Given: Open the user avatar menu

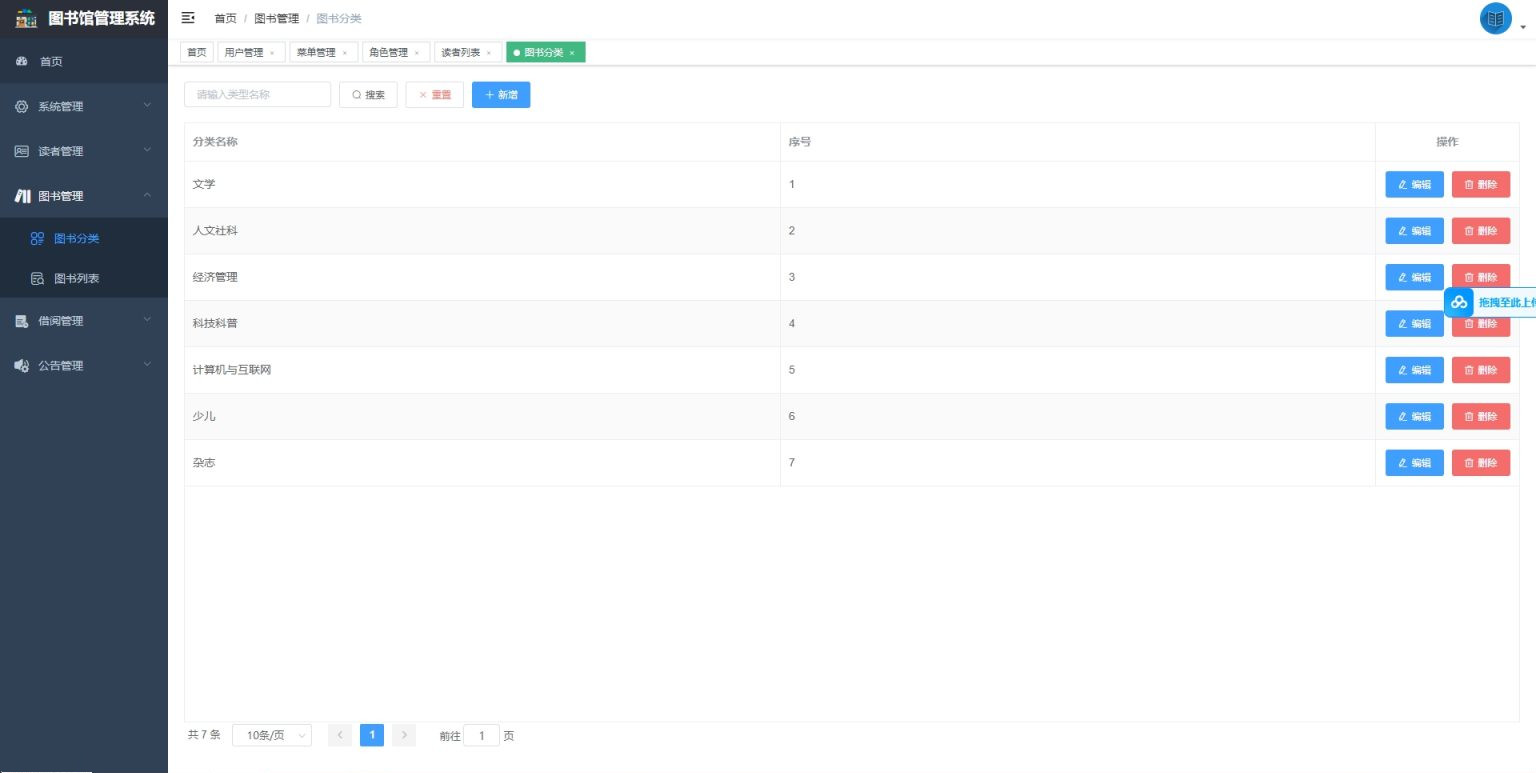Looking at the screenshot, I should tap(1496, 19).
